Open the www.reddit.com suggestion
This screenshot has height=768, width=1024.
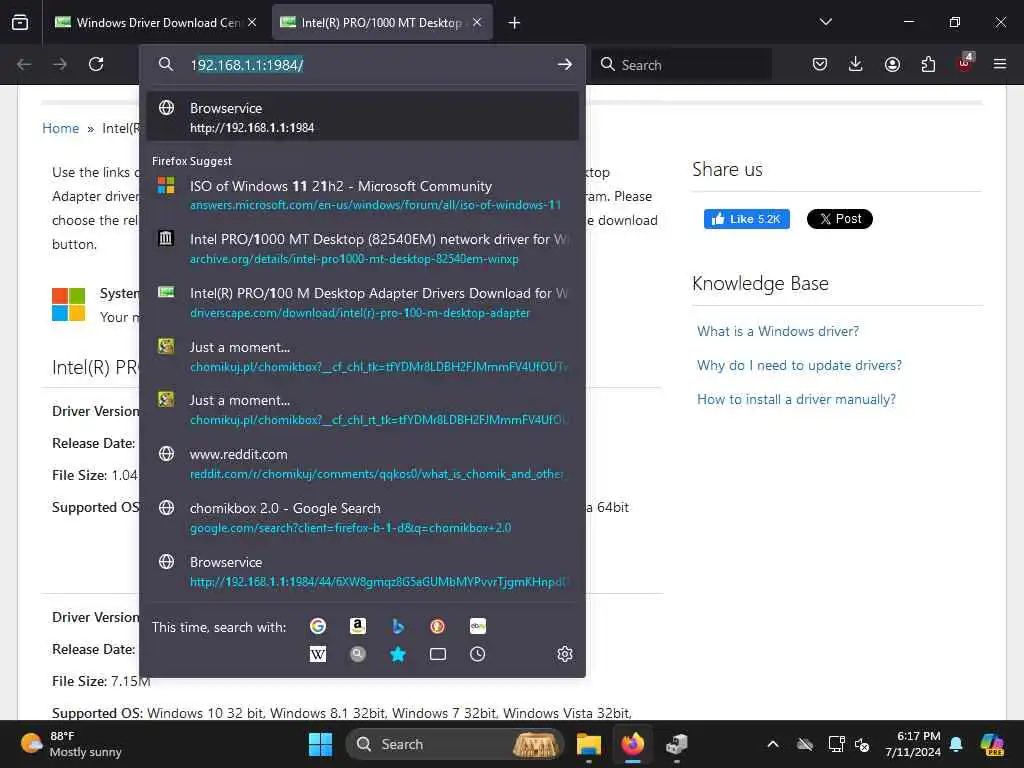(362, 463)
